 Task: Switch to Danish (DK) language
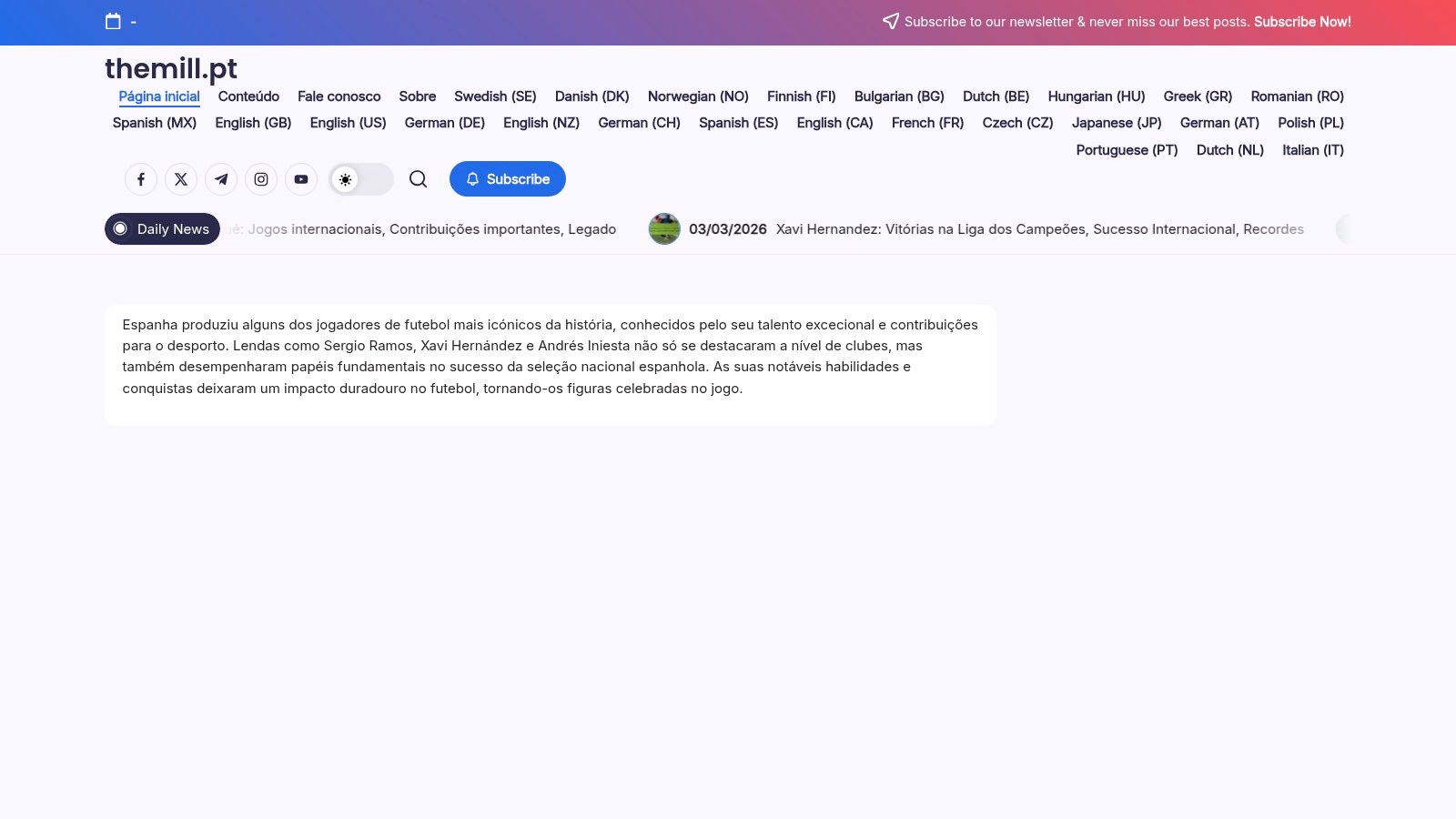pyautogui.click(x=592, y=96)
